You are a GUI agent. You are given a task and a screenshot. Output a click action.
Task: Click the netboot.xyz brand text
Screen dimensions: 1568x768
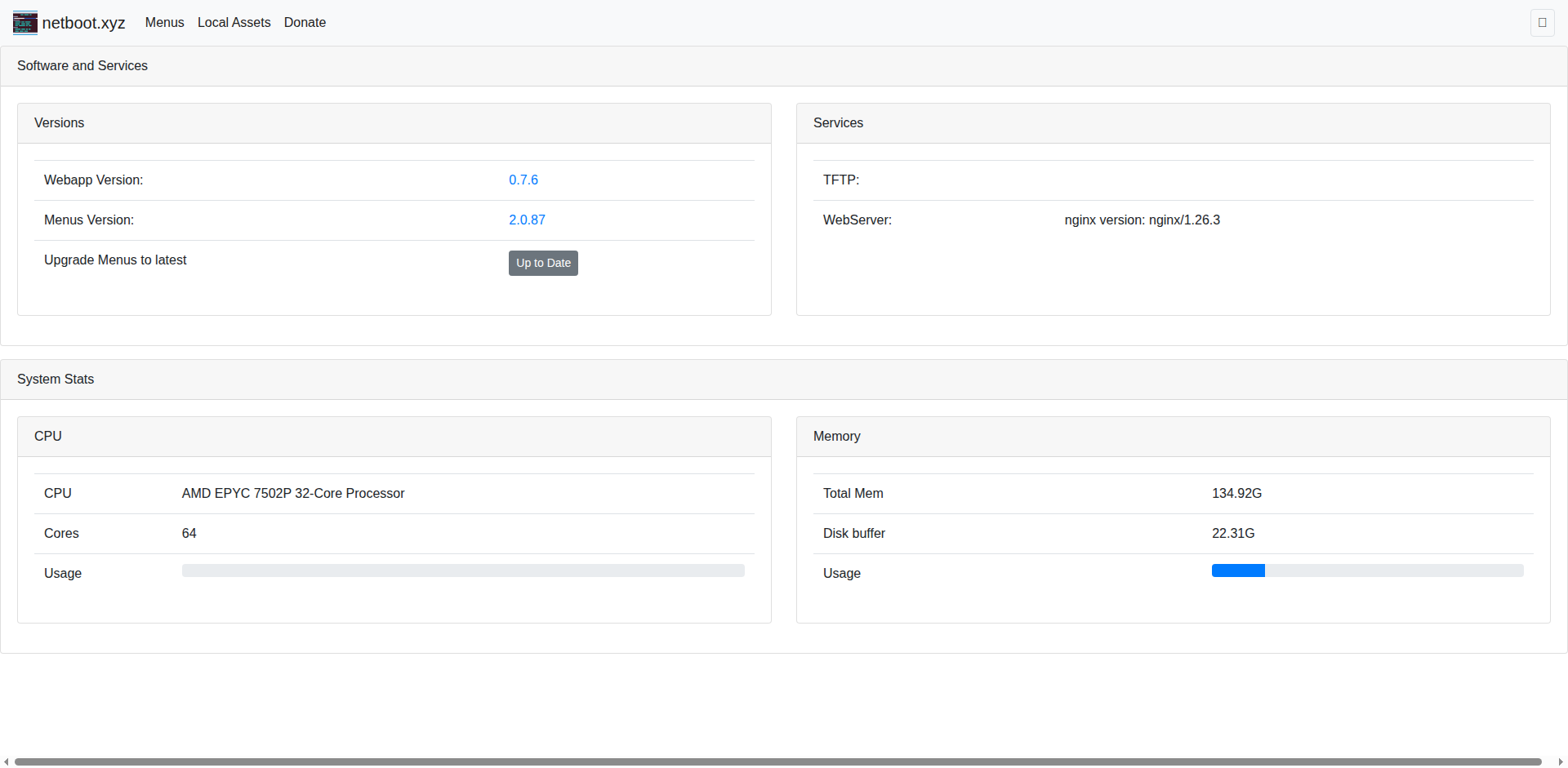point(83,23)
